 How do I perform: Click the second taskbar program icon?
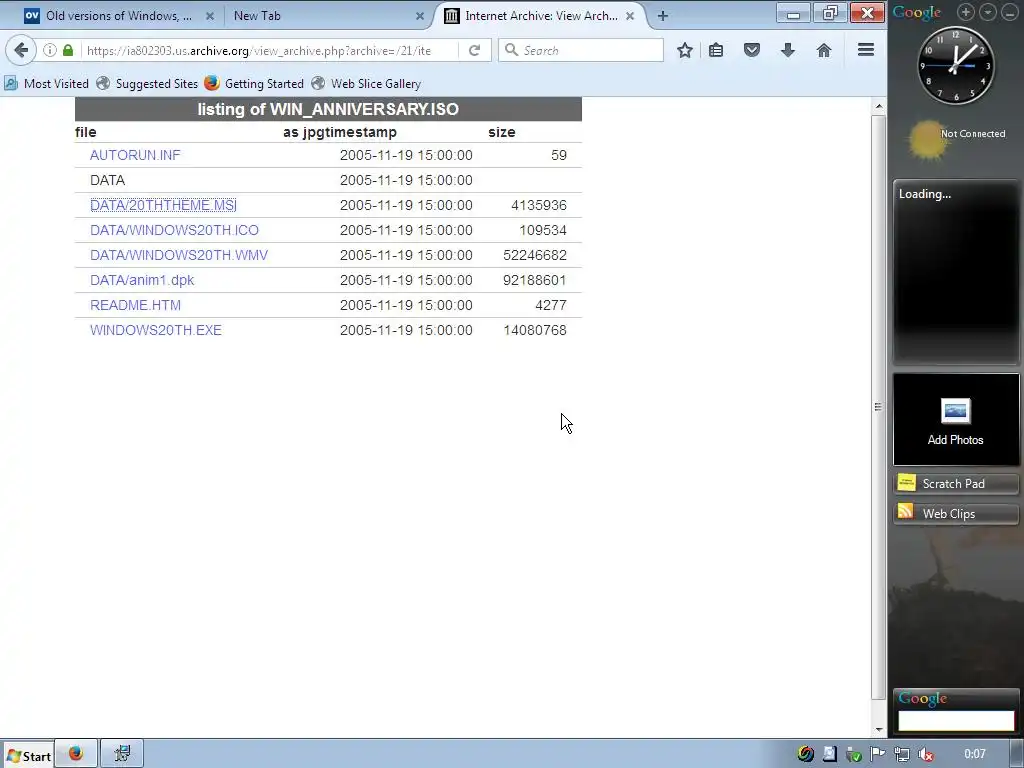pyautogui.click(x=121, y=754)
